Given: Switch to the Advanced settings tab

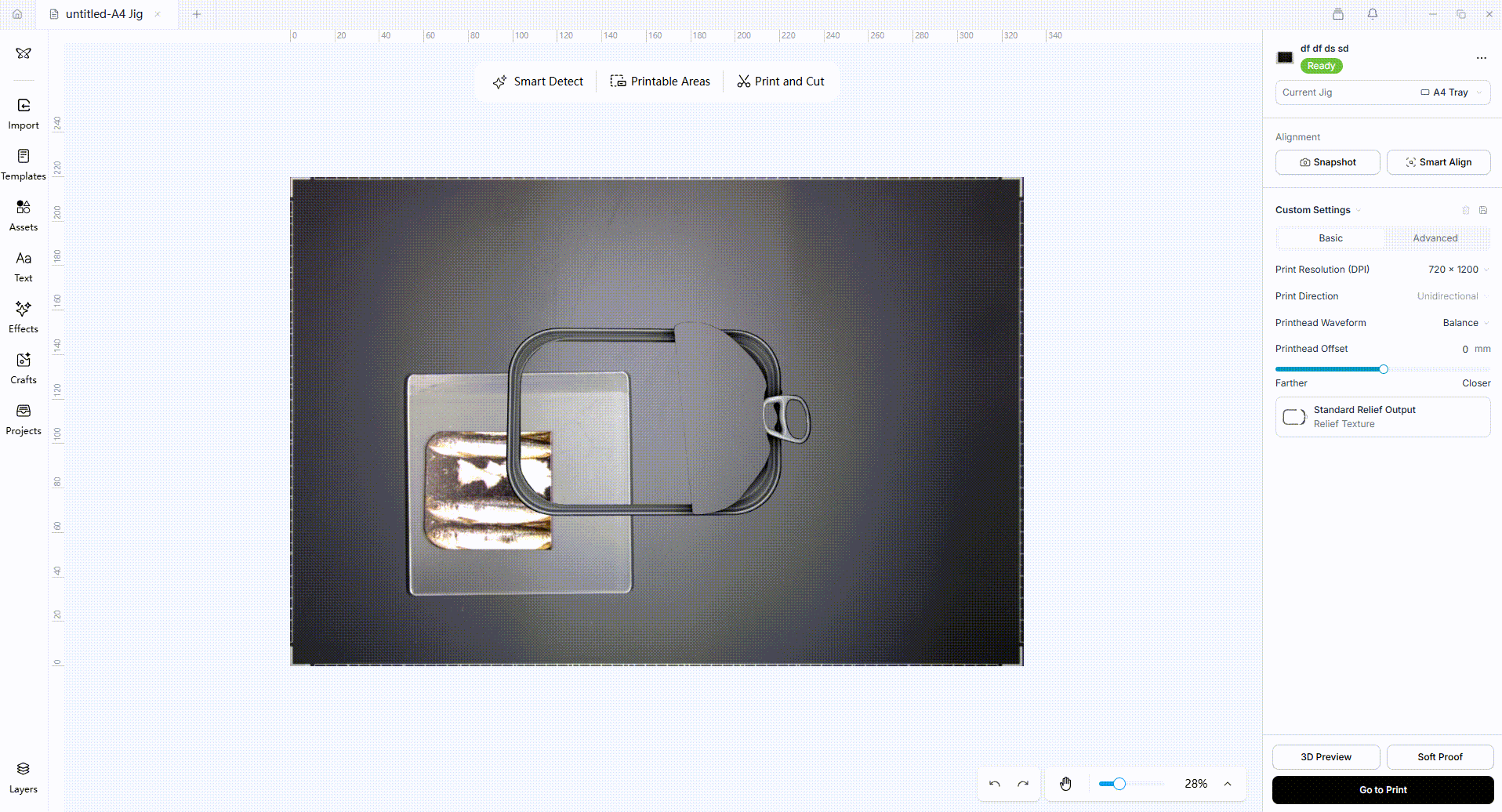Looking at the screenshot, I should pos(1435,238).
